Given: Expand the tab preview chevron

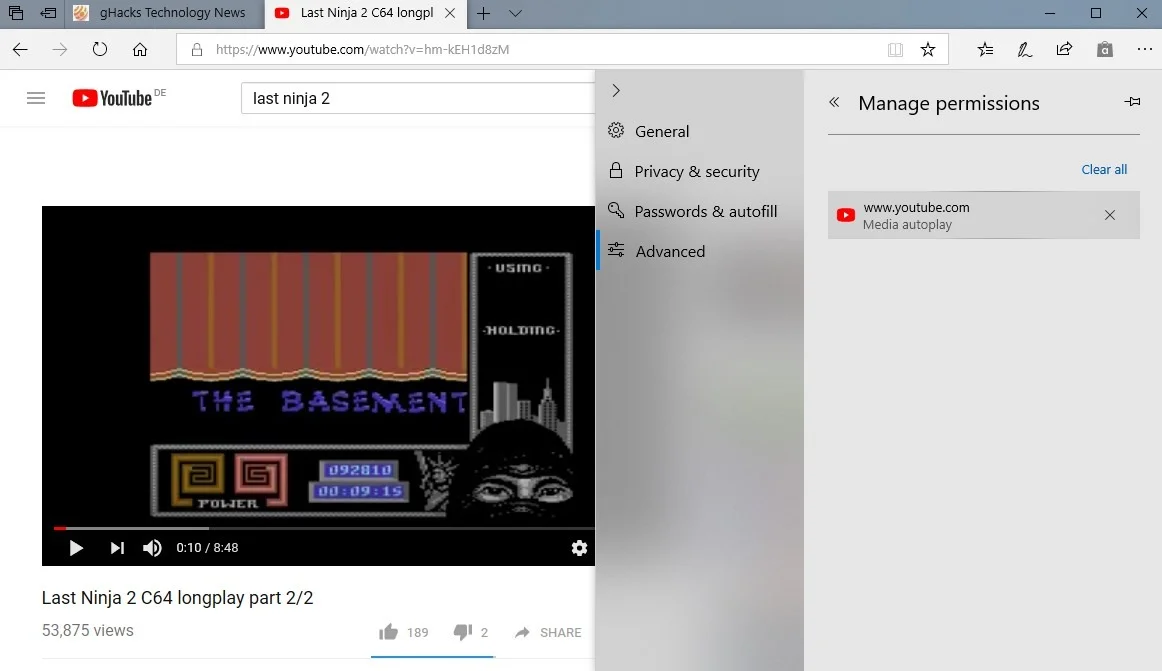Looking at the screenshot, I should click(516, 13).
